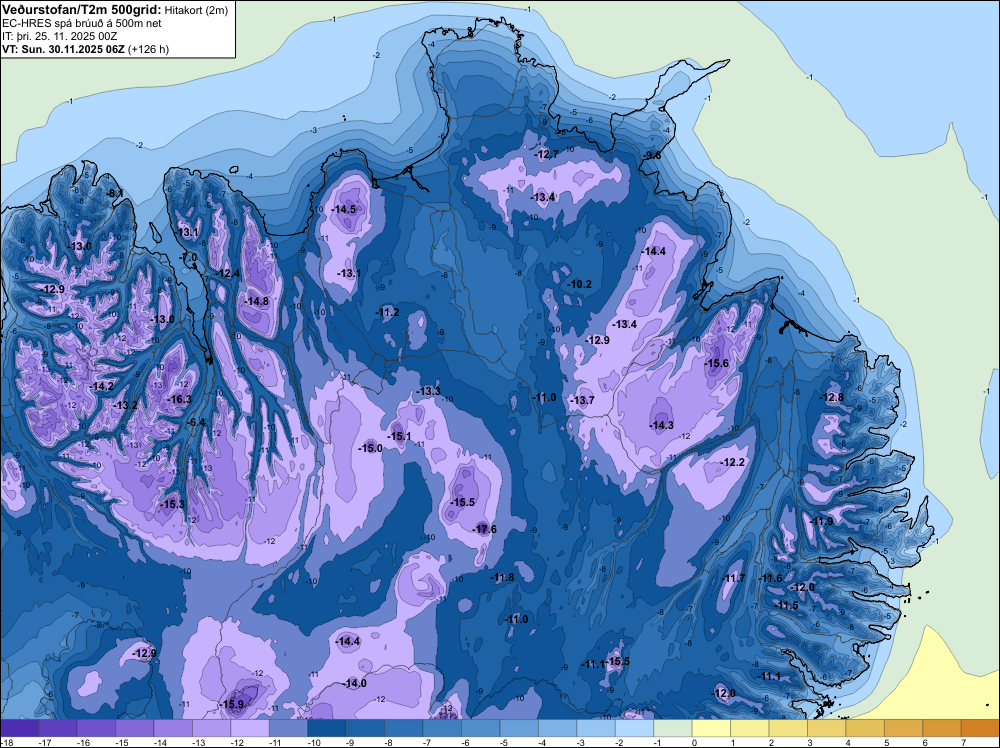Select the -15.0 temperature label
The width and height of the screenshot is (1000, 748).
[x=371, y=448]
